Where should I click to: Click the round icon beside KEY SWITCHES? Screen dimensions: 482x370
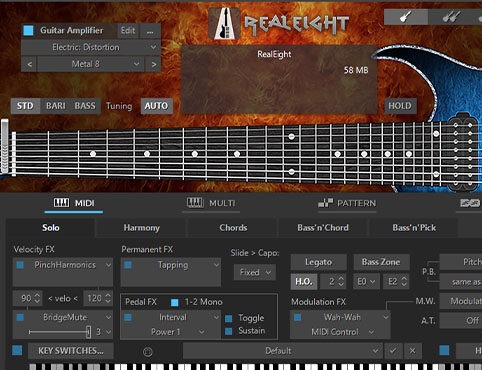pyautogui.click(x=148, y=351)
